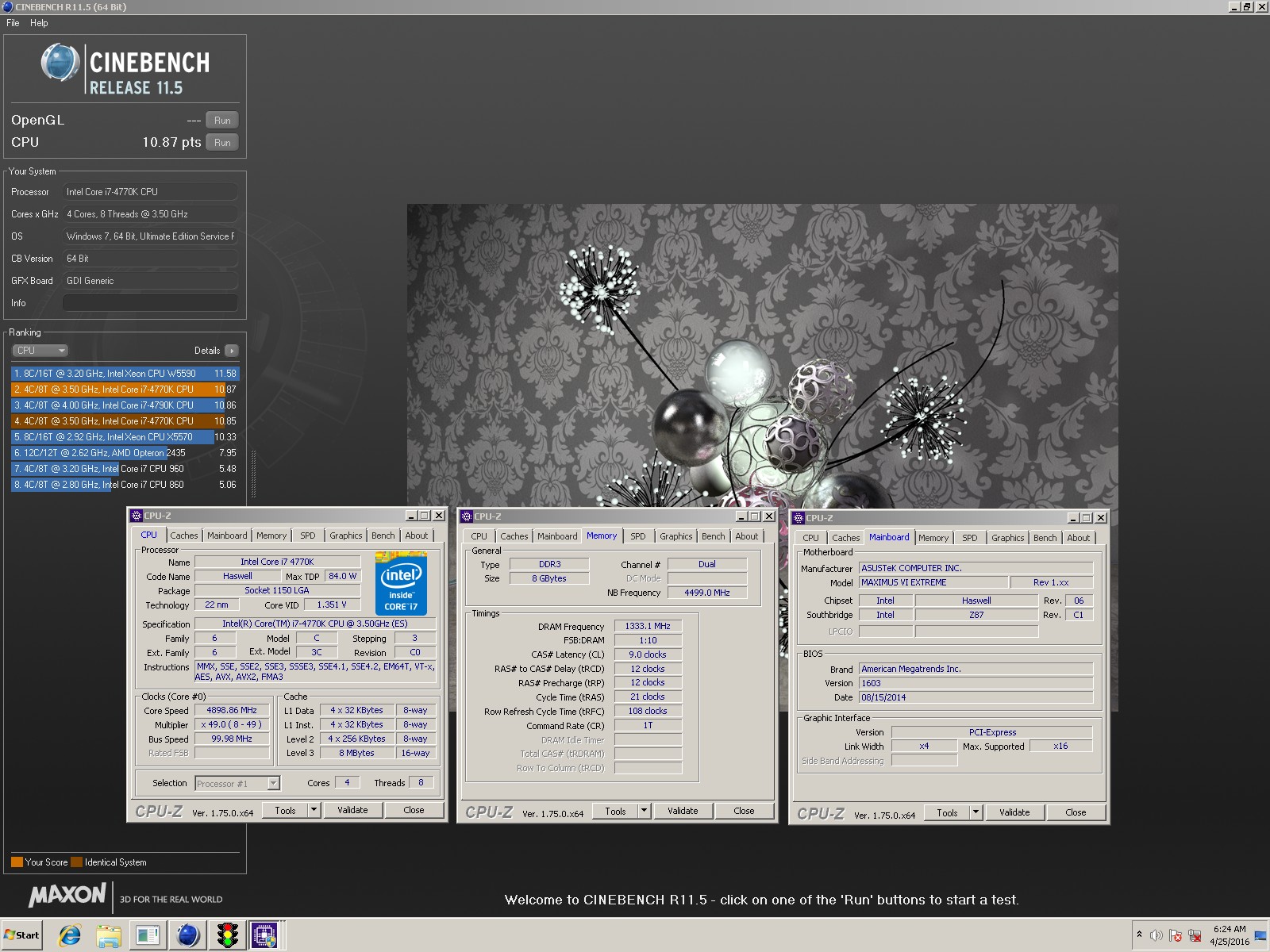
Task: Click Validate in CPU-Z CPU window
Action: pos(352,810)
